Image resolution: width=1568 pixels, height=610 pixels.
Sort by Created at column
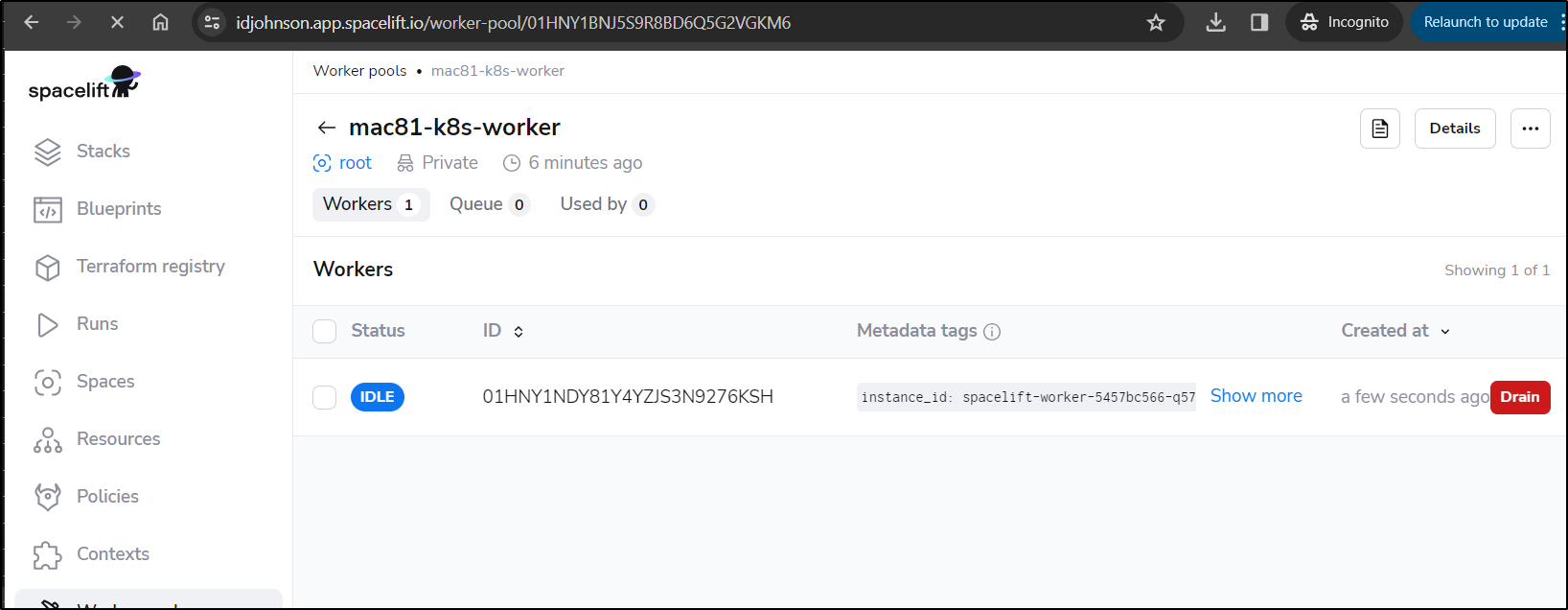point(1395,331)
